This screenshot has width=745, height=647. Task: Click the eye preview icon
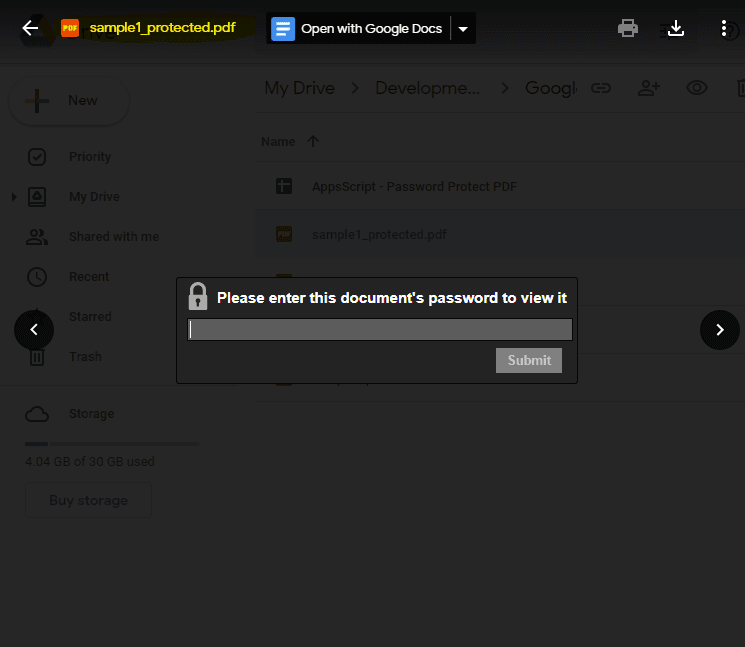point(697,88)
